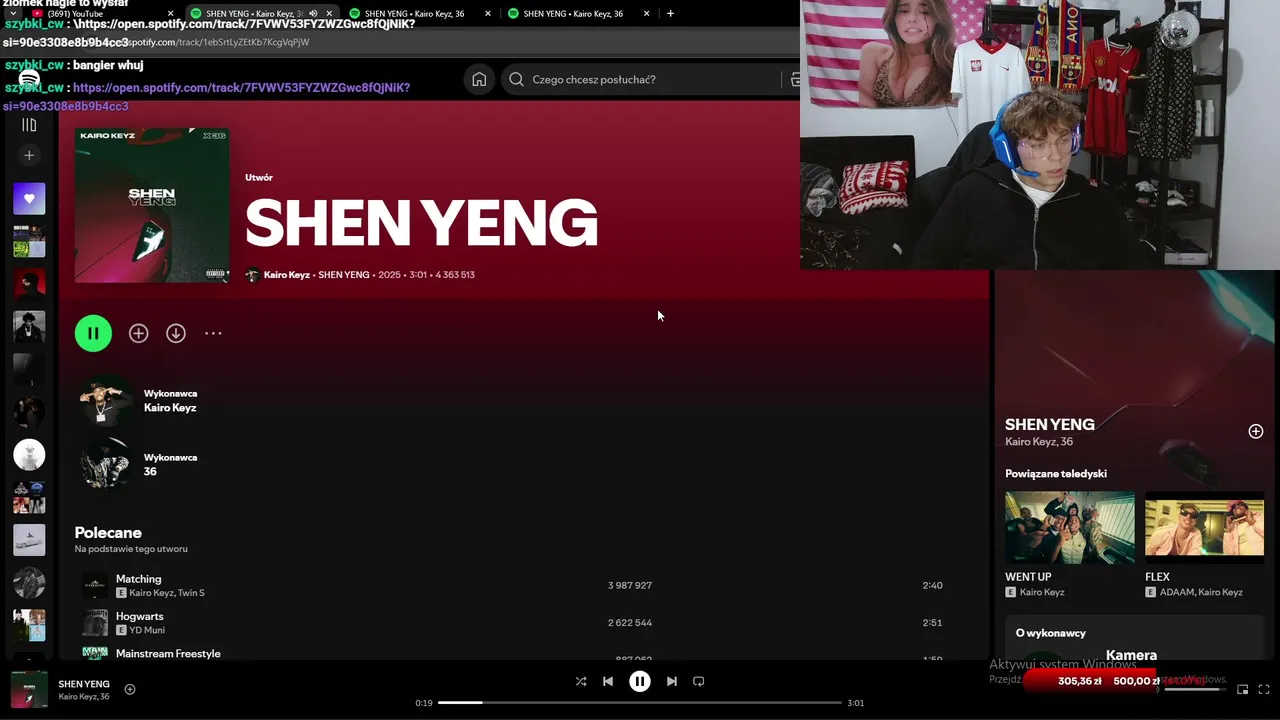Open the Kairo Keyz avatar in the header
Image resolution: width=1280 pixels, height=720 pixels.
click(252, 275)
